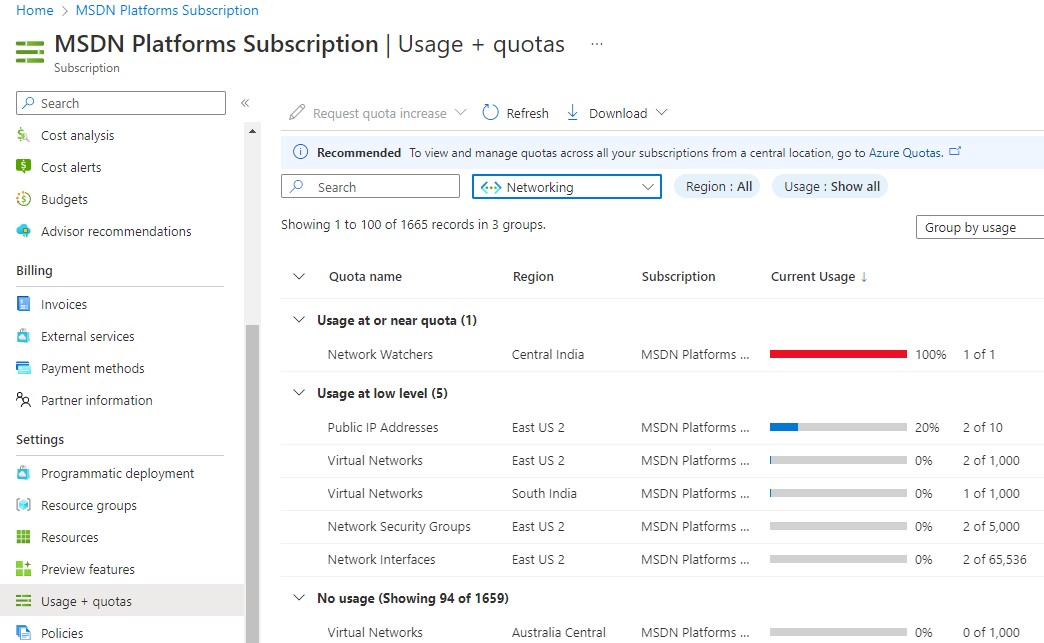Go to Home breadcrumb link
The height and width of the screenshot is (643, 1044).
(x=35, y=10)
